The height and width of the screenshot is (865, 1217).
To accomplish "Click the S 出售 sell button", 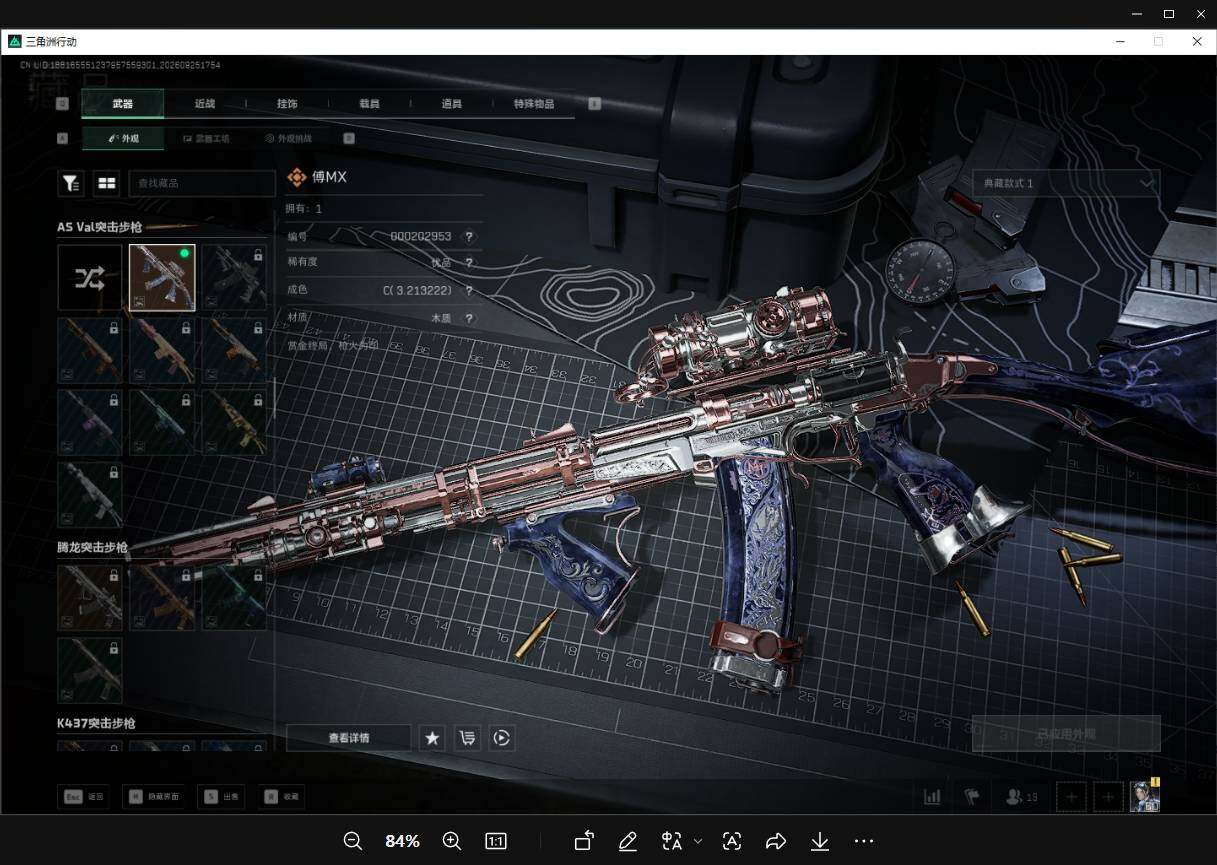I will (x=221, y=797).
